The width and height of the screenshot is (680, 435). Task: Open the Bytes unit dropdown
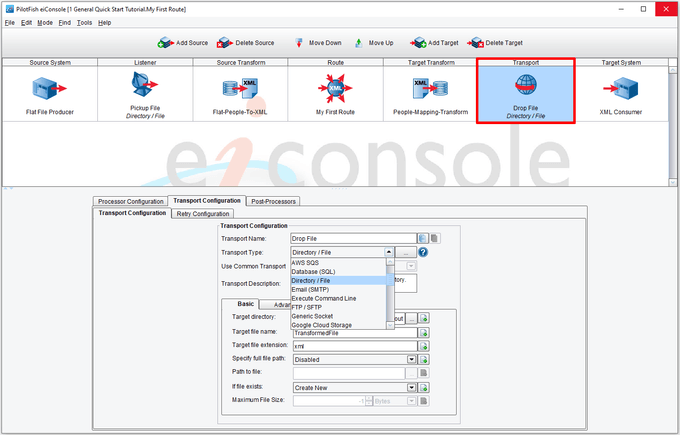pyautogui.click(x=411, y=401)
